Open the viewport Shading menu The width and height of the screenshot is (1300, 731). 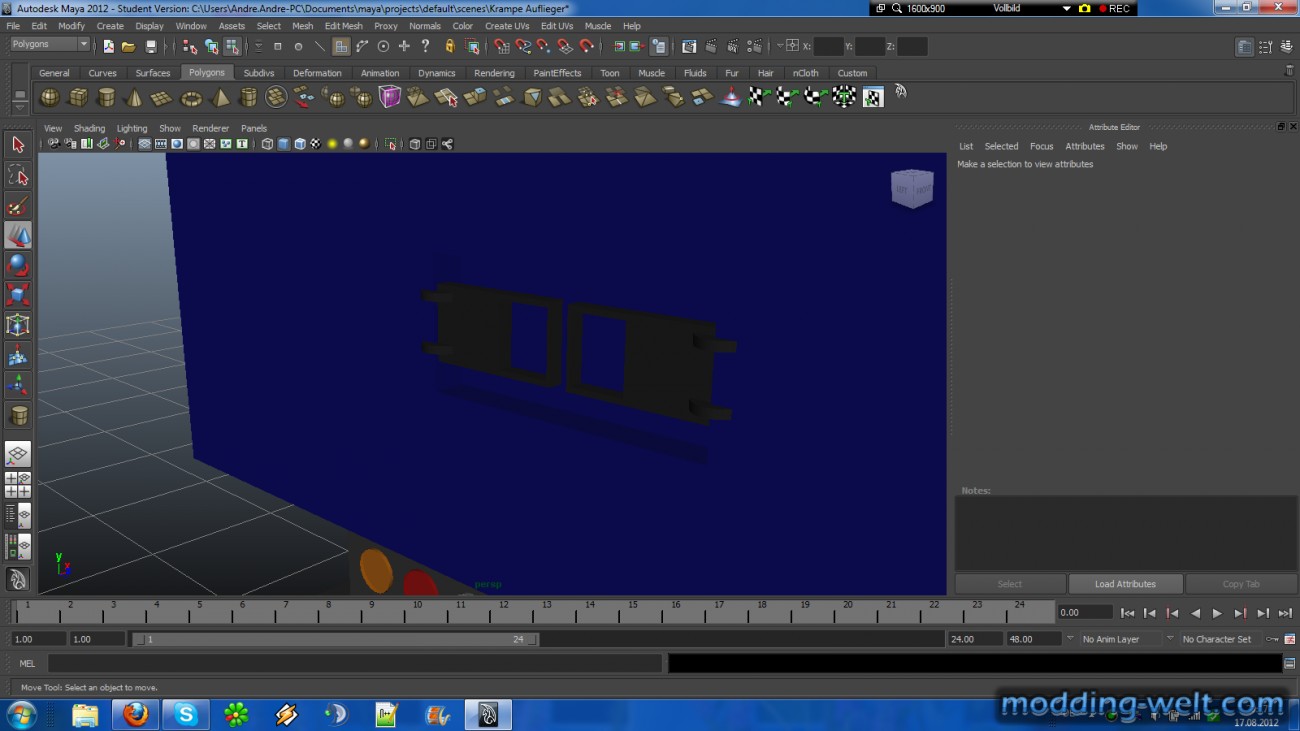pyautogui.click(x=89, y=128)
